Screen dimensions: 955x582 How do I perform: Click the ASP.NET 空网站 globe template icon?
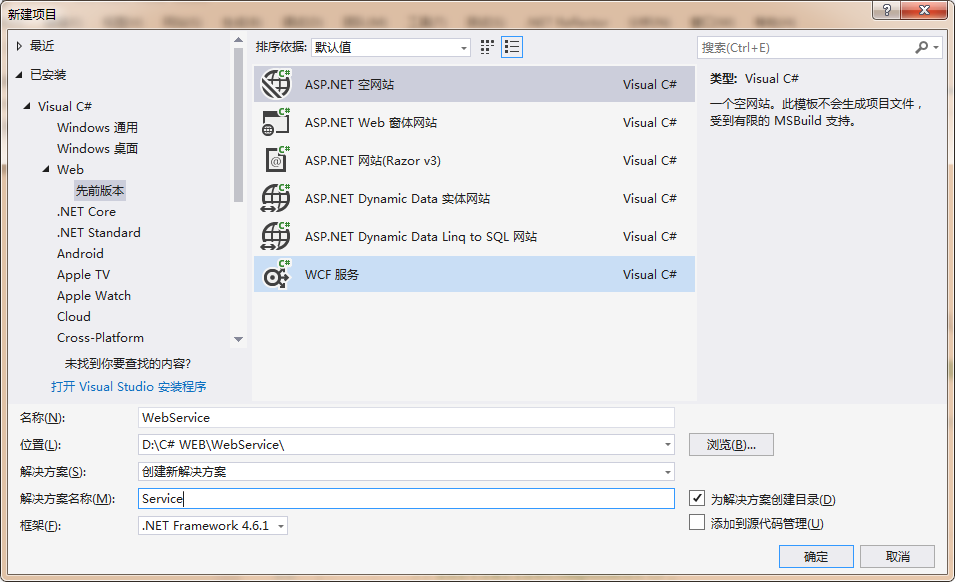[276, 84]
